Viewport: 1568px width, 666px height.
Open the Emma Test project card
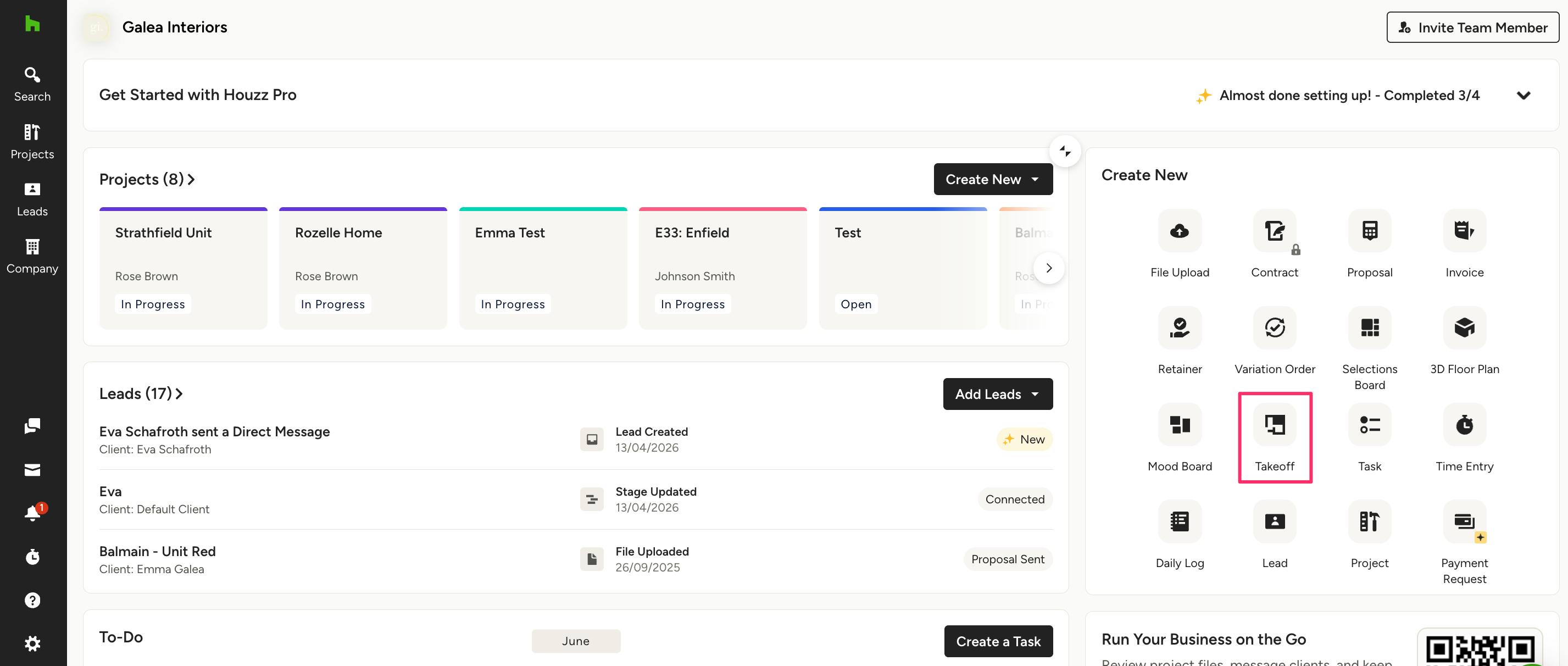click(x=543, y=268)
